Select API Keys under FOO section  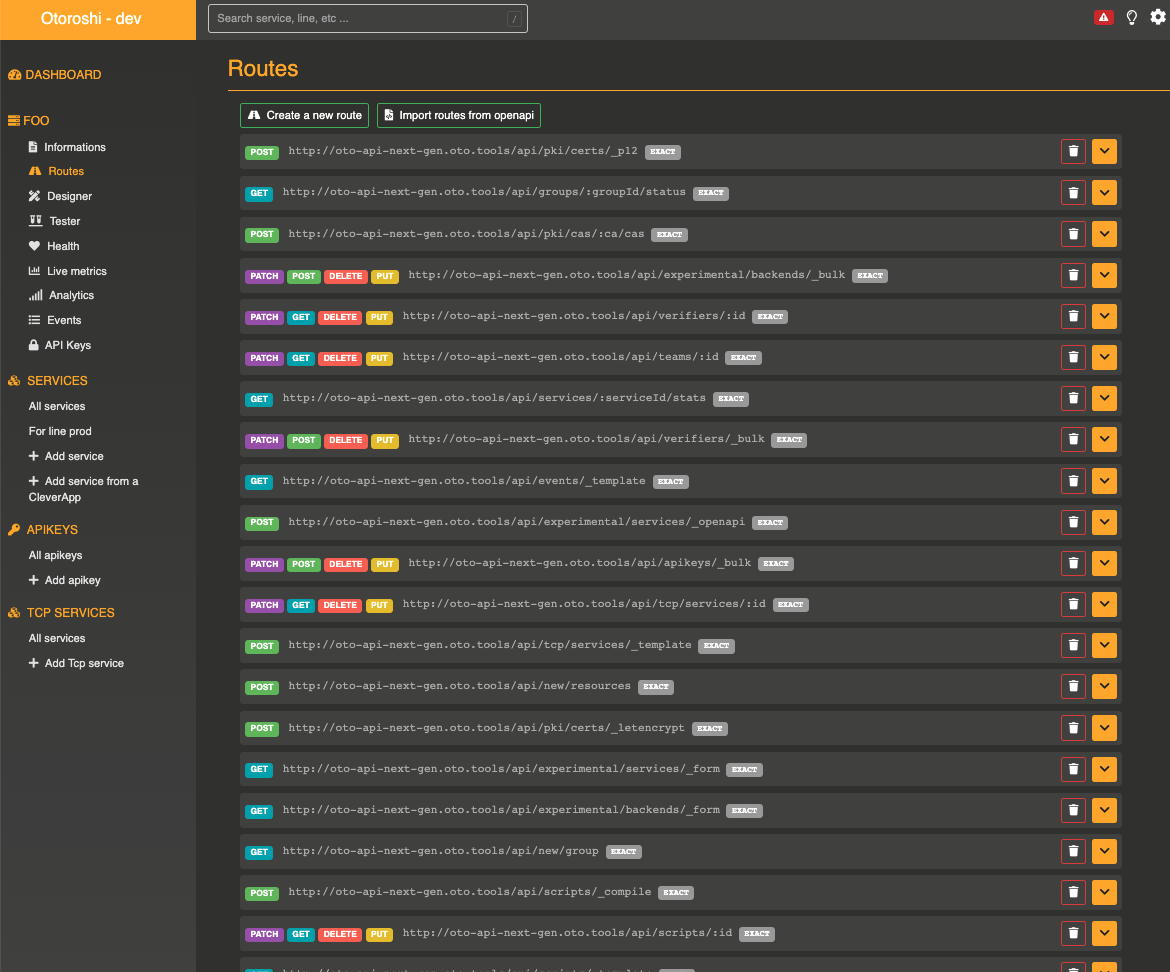[67, 345]
